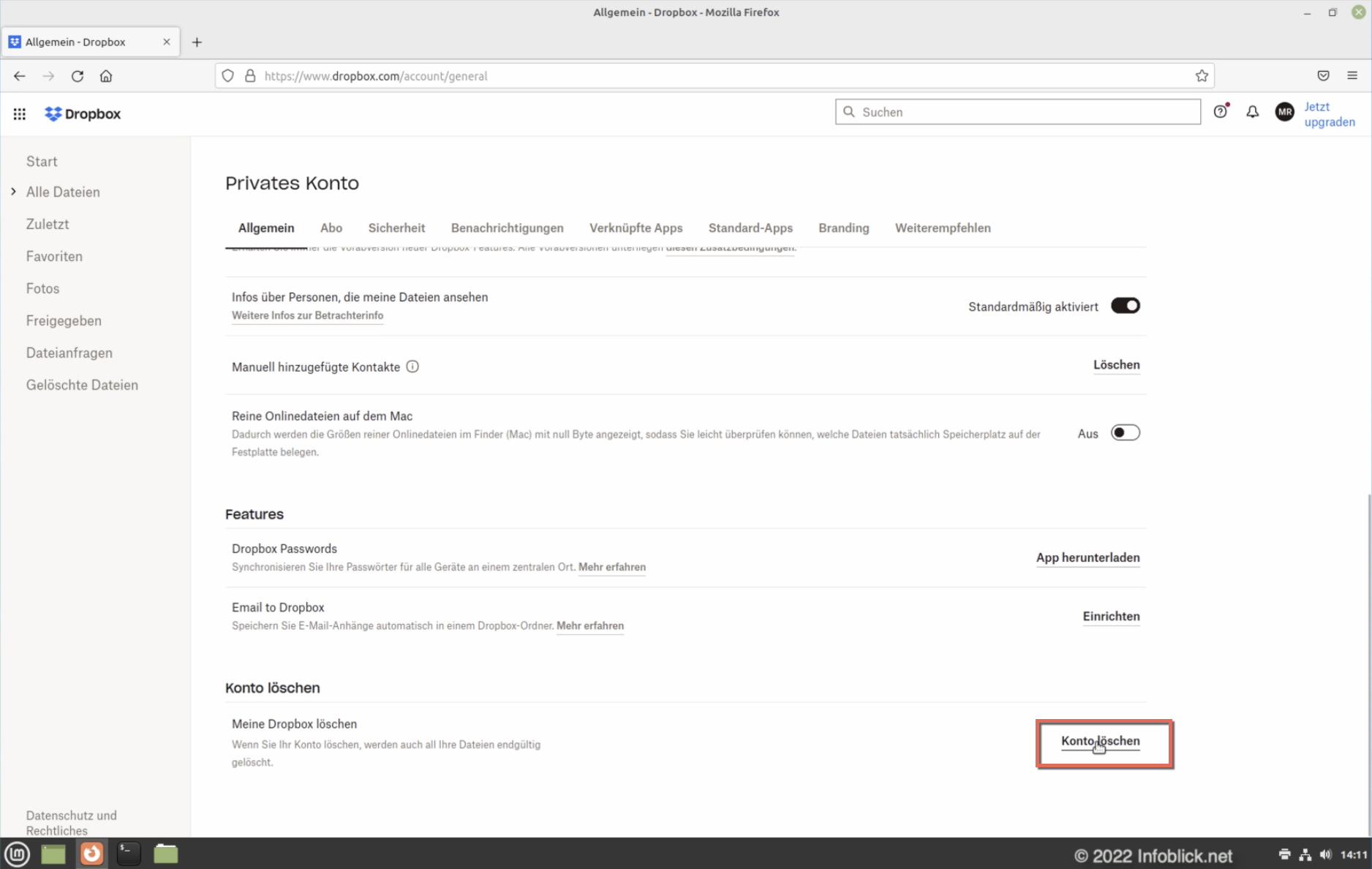This screenshot has width=1372, height=869.
Task: Open the volume control in the tray
Action: click(1326, 854)
